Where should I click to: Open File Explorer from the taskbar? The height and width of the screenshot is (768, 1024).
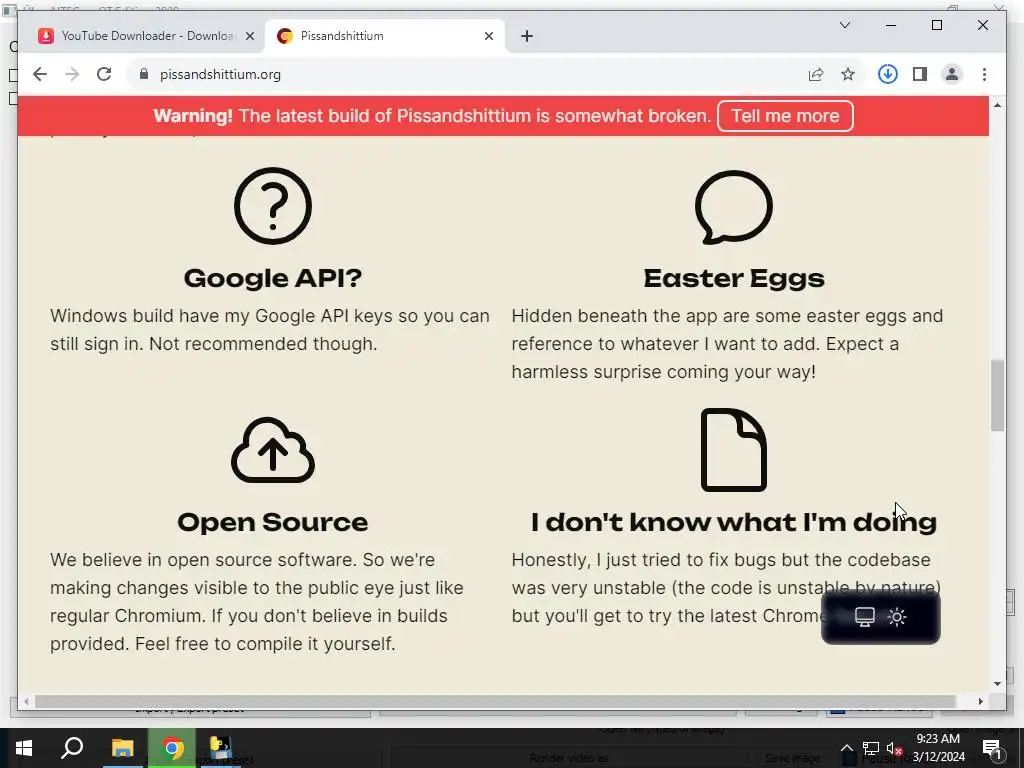pos(122,748)
